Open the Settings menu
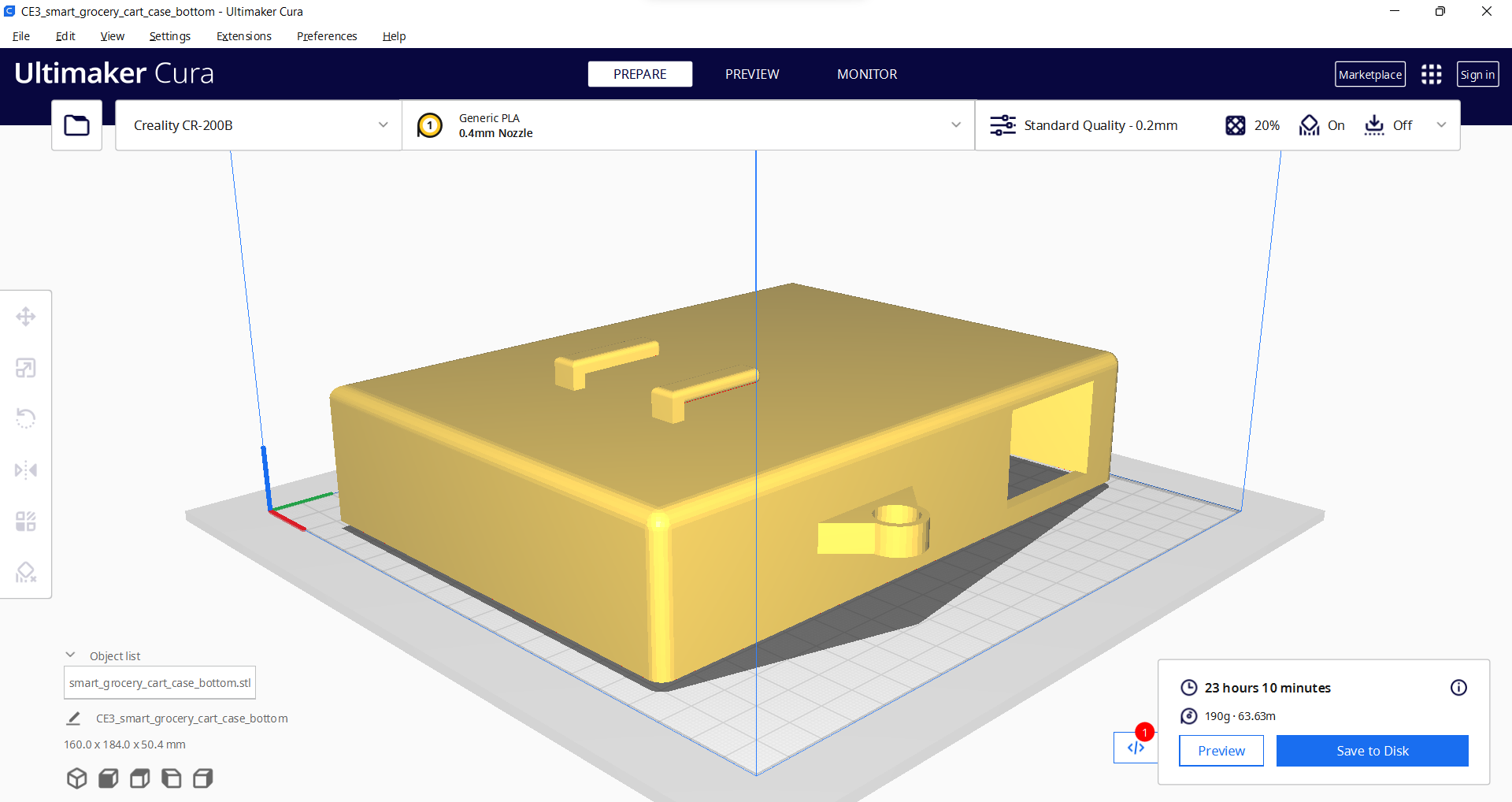Image resolution: width=1512 pixels, height=802 pixels. point(170,36)
